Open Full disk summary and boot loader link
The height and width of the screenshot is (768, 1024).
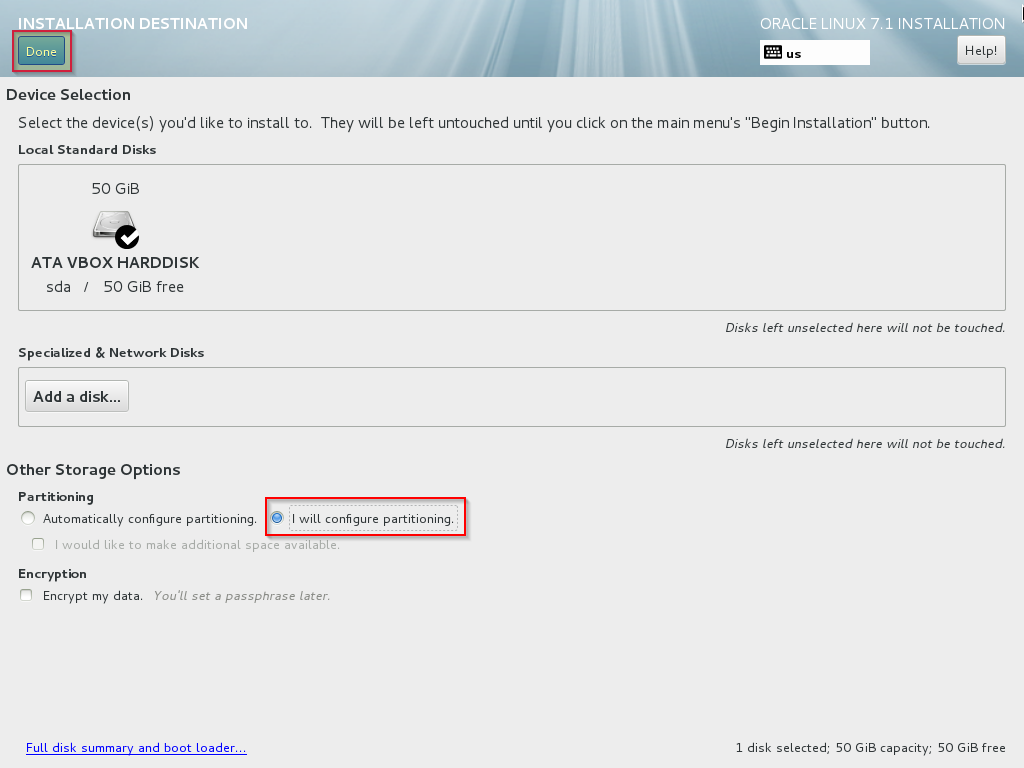click(x=136, y=748)
